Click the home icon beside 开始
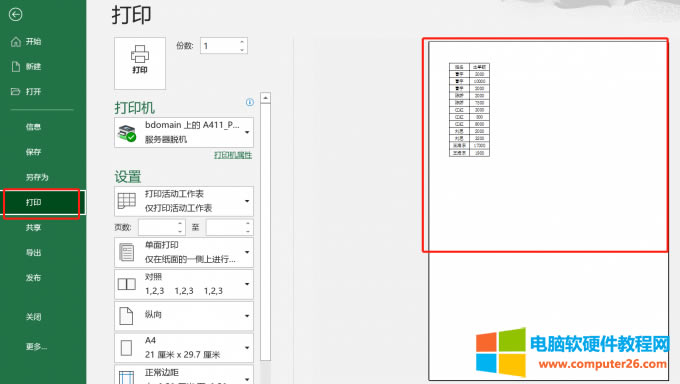Screen dimensions: 680x384 16,42
